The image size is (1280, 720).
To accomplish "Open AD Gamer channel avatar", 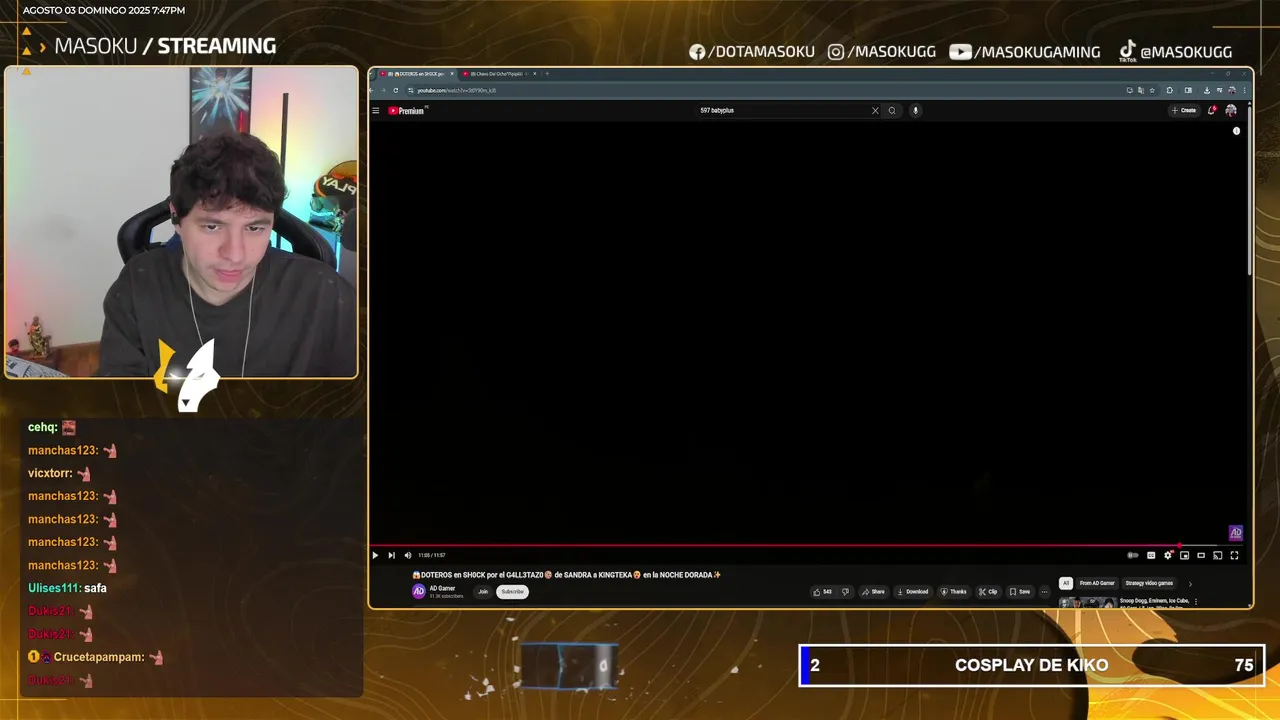I will click(x=419, y=591).
